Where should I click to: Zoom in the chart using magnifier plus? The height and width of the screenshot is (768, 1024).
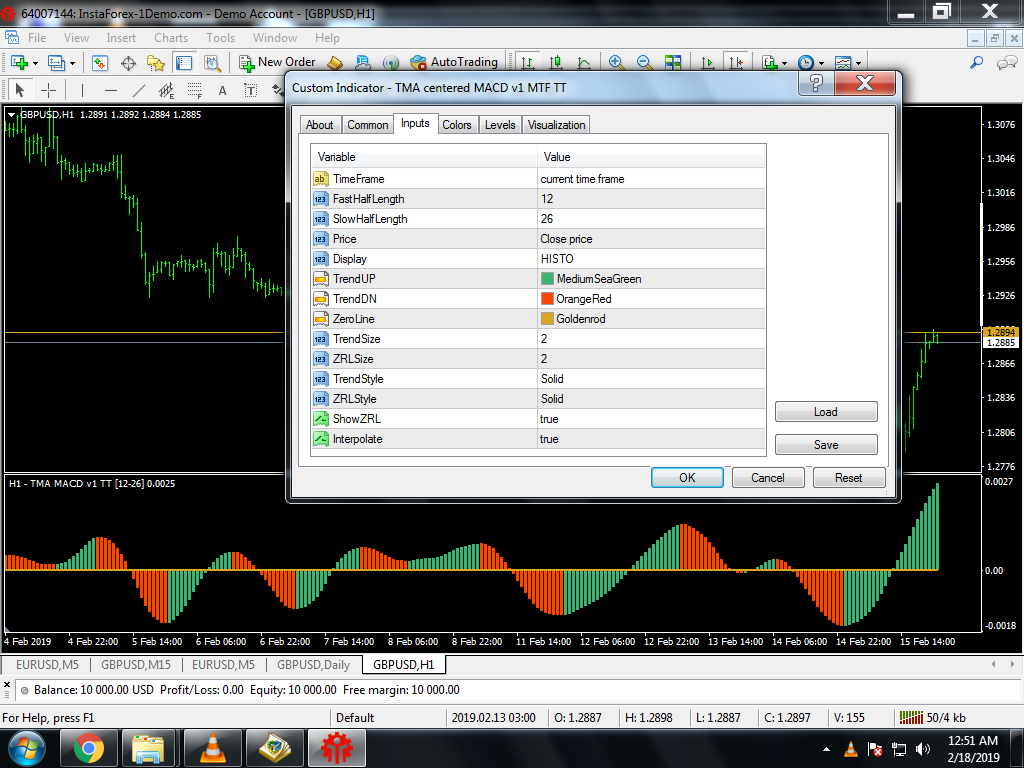tap(615, 63)
